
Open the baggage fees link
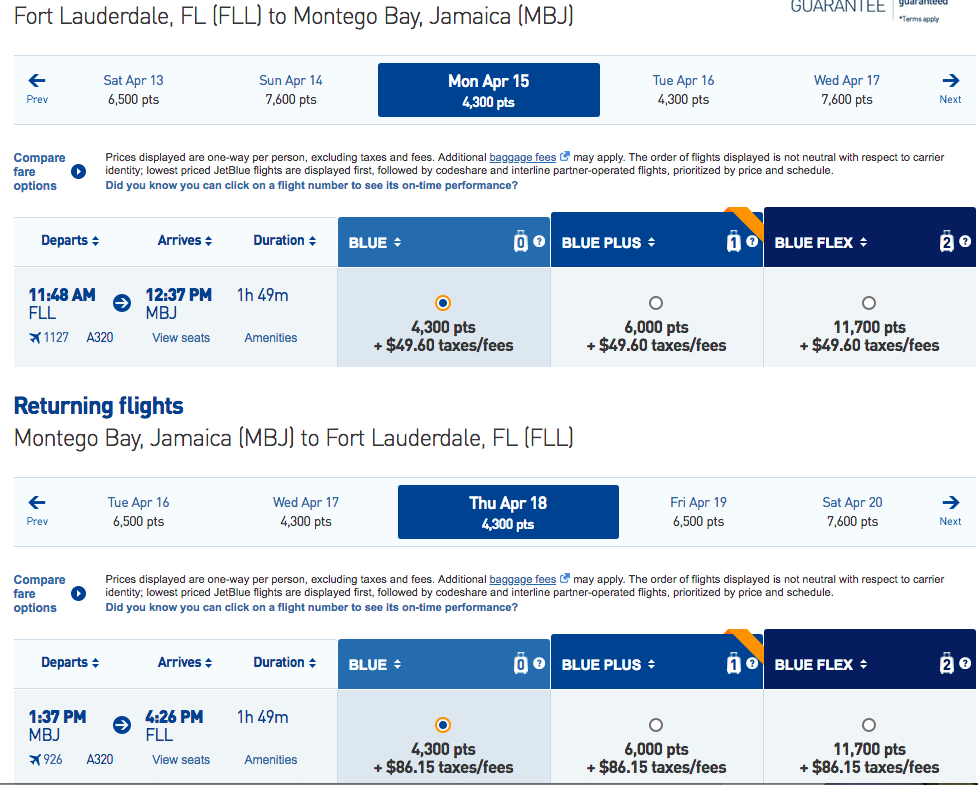(523, 157)
